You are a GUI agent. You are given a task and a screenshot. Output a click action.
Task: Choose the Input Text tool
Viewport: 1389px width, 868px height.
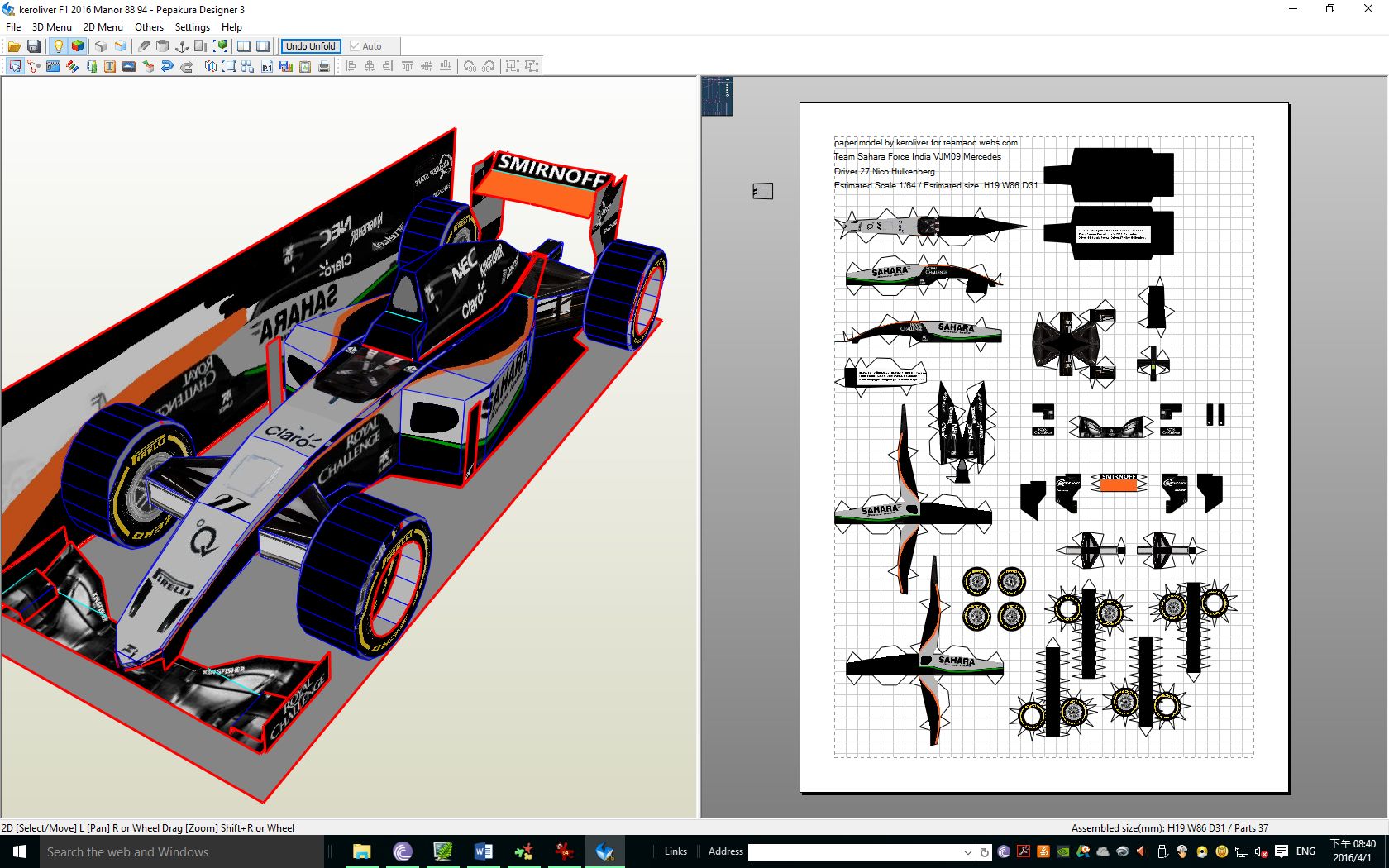click(x=110, y=66)
